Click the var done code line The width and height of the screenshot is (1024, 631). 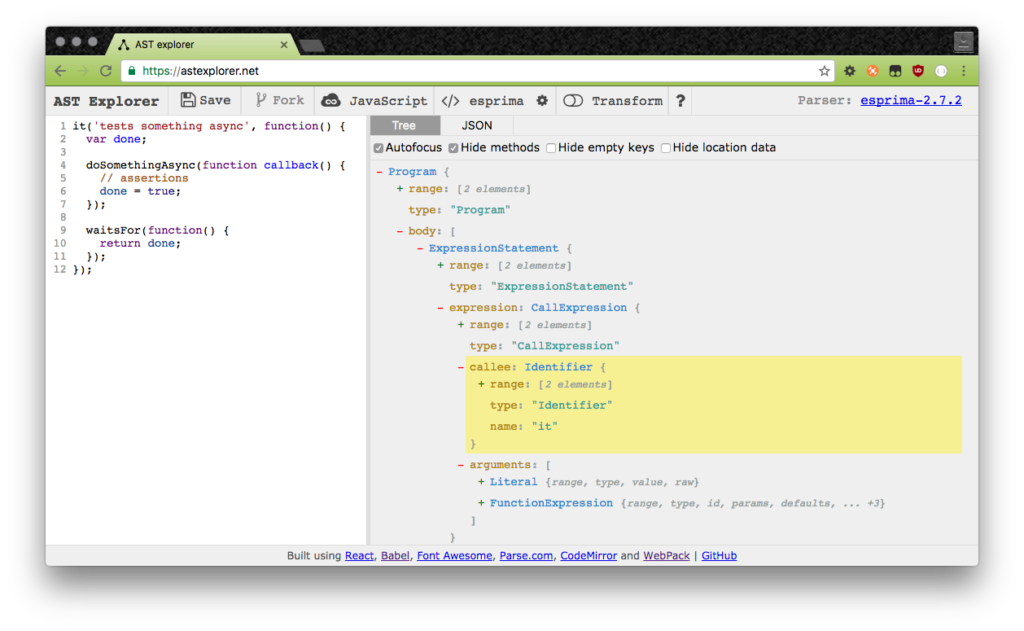click(116, 139)
